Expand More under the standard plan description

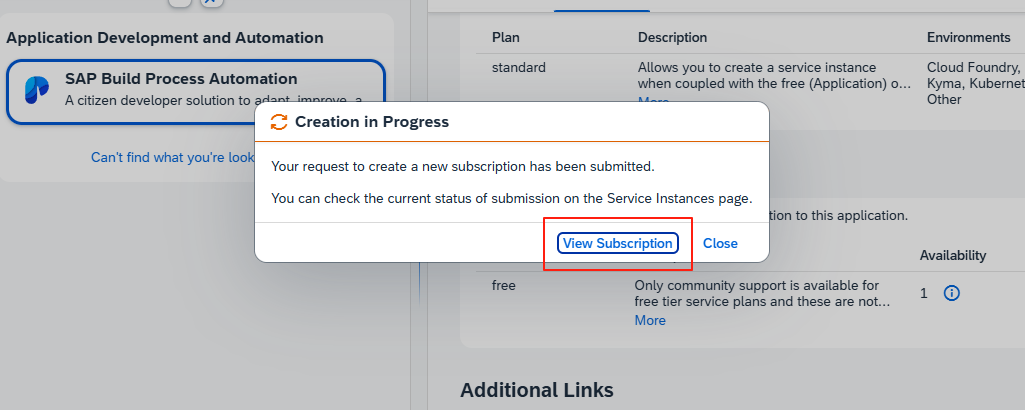pos(653,100)
